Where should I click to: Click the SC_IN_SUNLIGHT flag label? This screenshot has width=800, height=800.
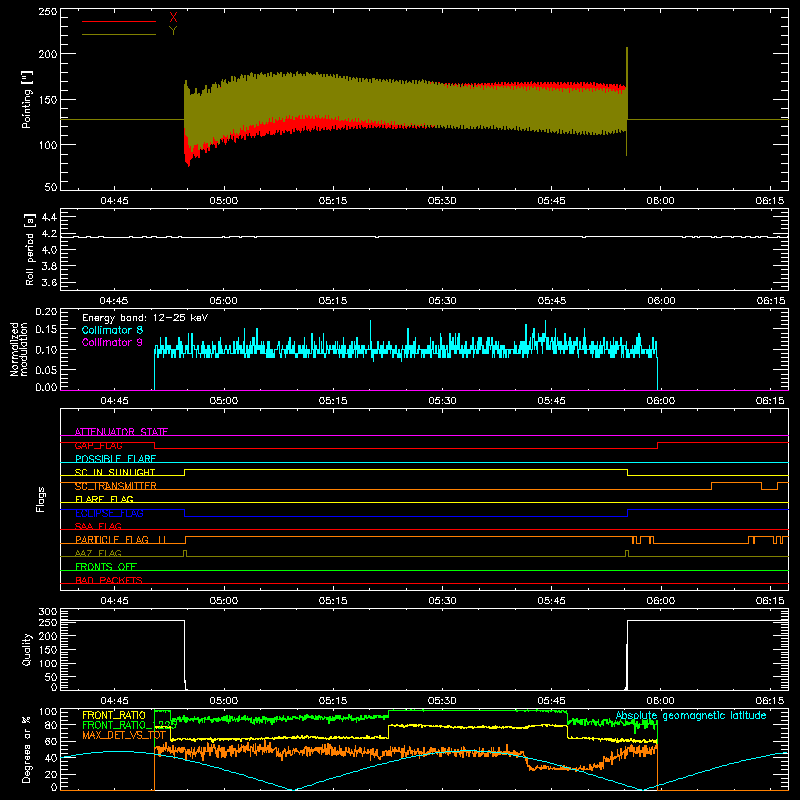[x=115, y=472]
